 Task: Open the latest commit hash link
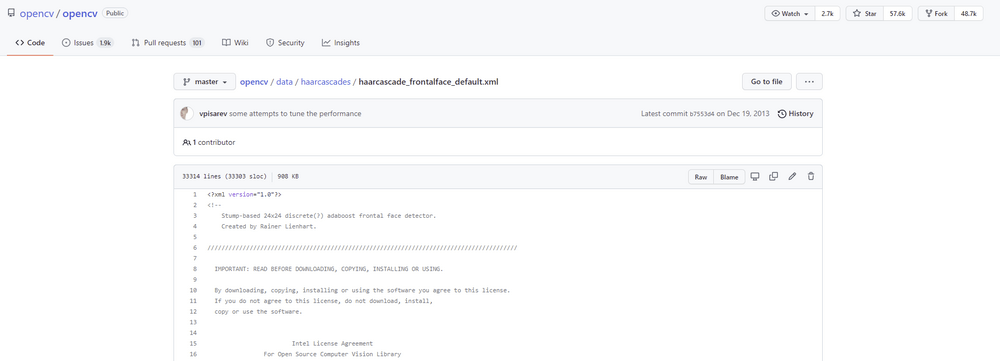[x=702, y=114]
